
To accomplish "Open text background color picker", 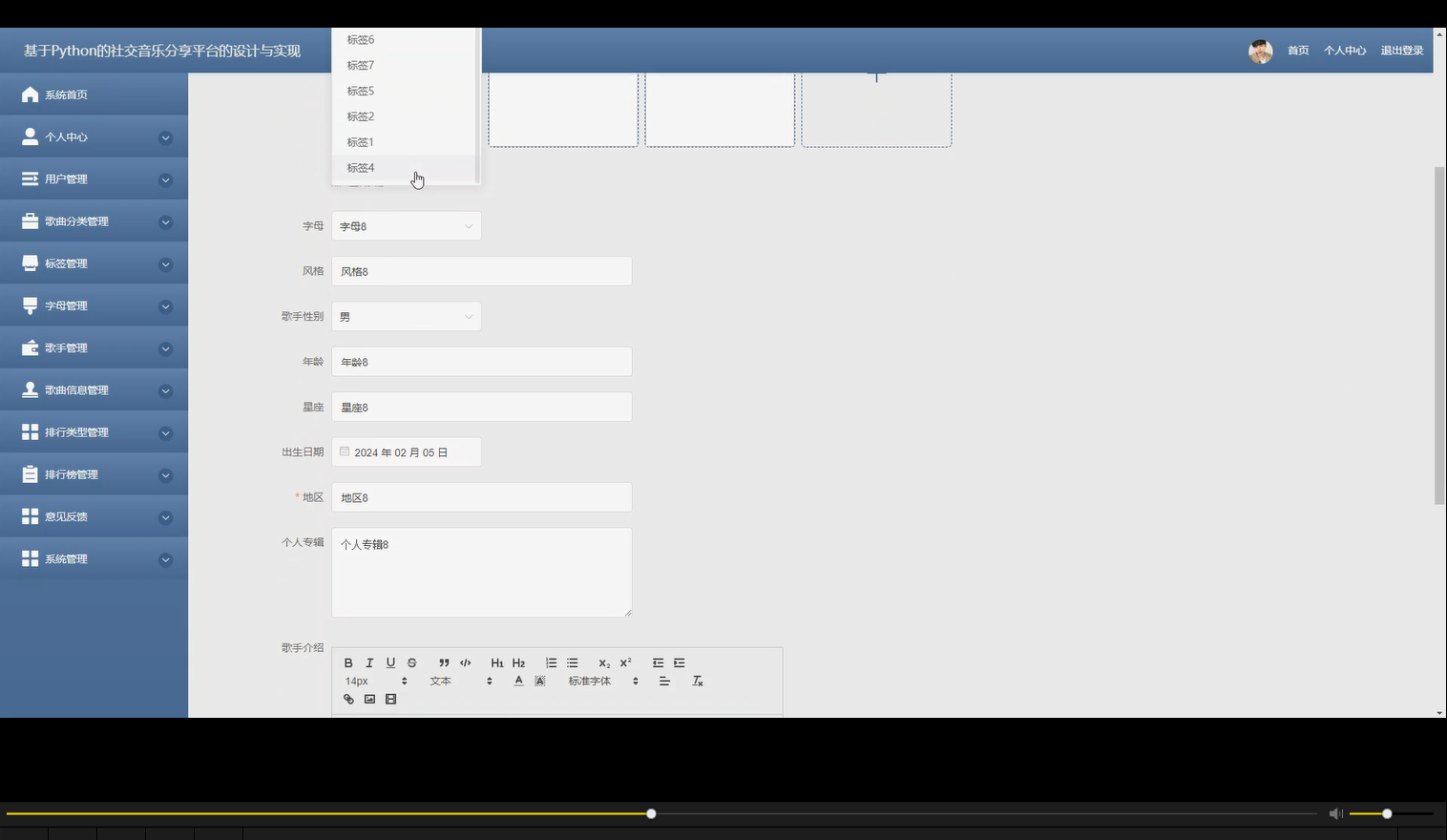I will (x=539, y=681).
